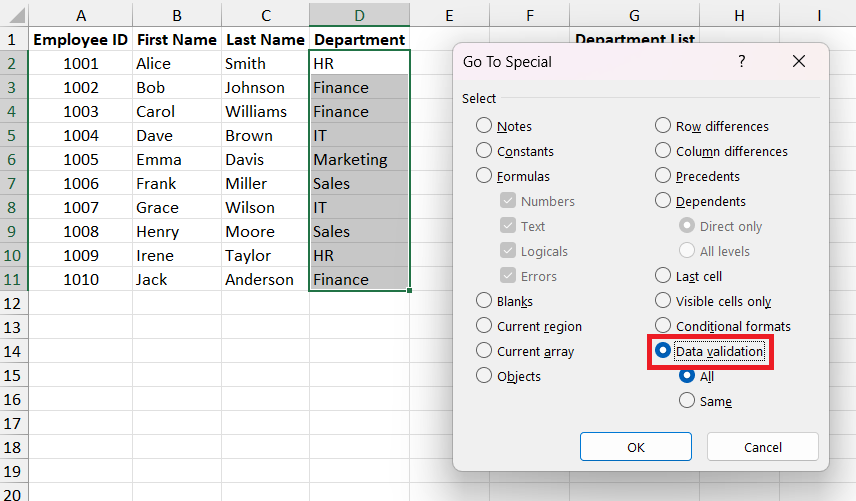The image size is (856, 501).
Task: Select column A header
Action: [81, 15]
